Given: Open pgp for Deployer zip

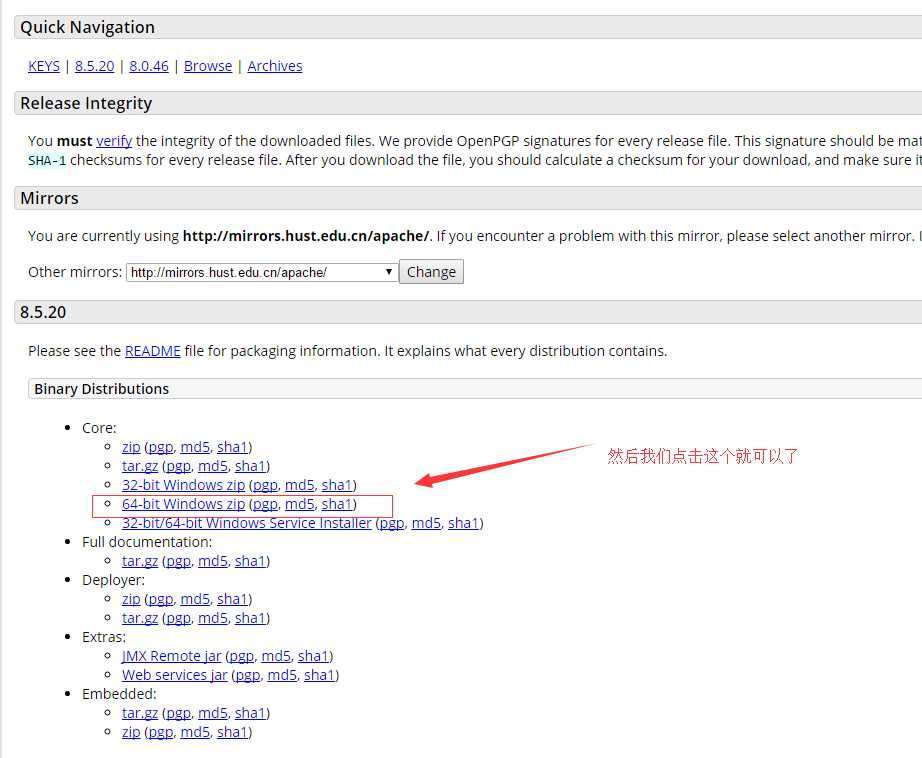Looking at the screenshot, I should coord(161,599).
